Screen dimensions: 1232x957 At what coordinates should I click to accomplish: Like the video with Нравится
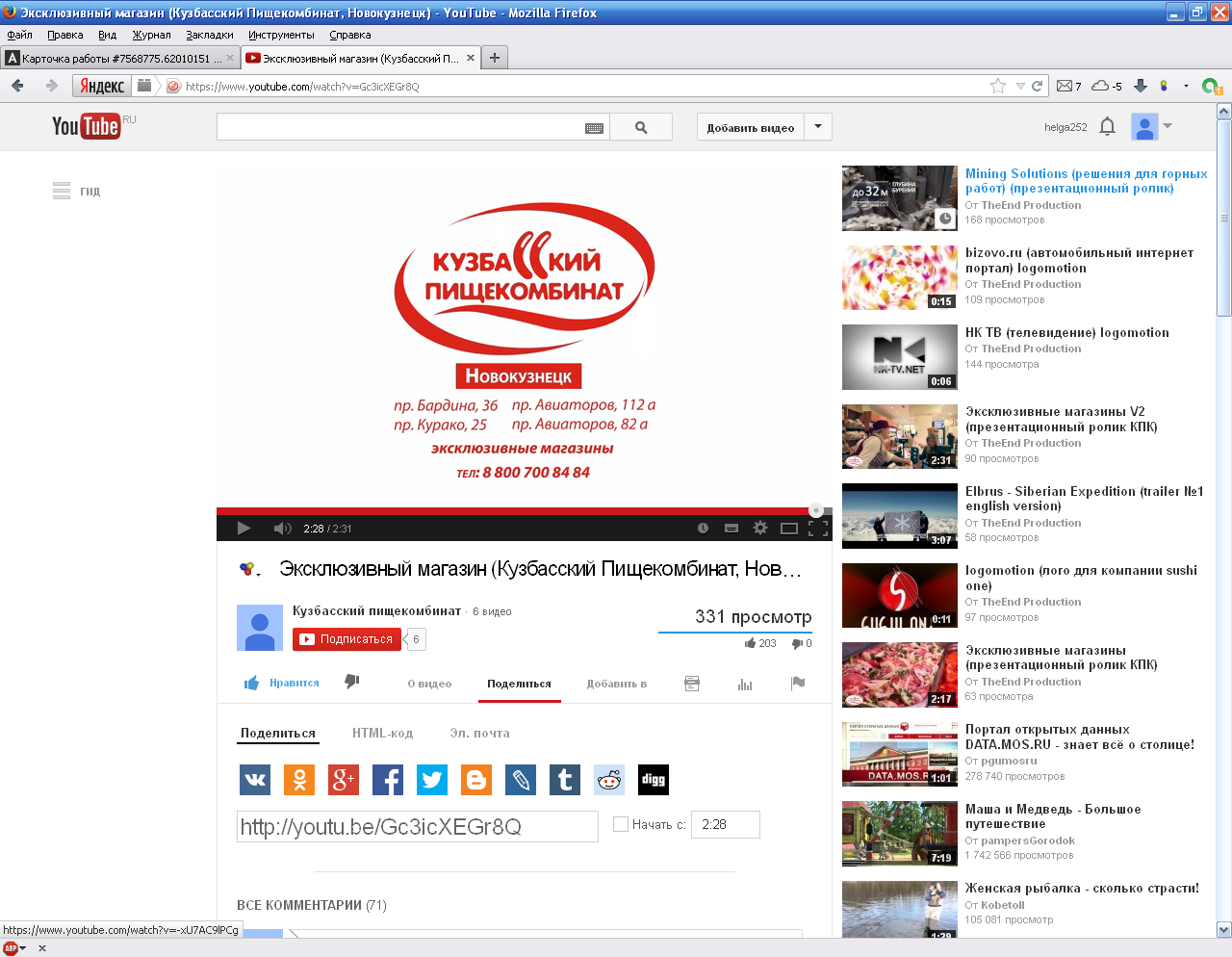282,683
